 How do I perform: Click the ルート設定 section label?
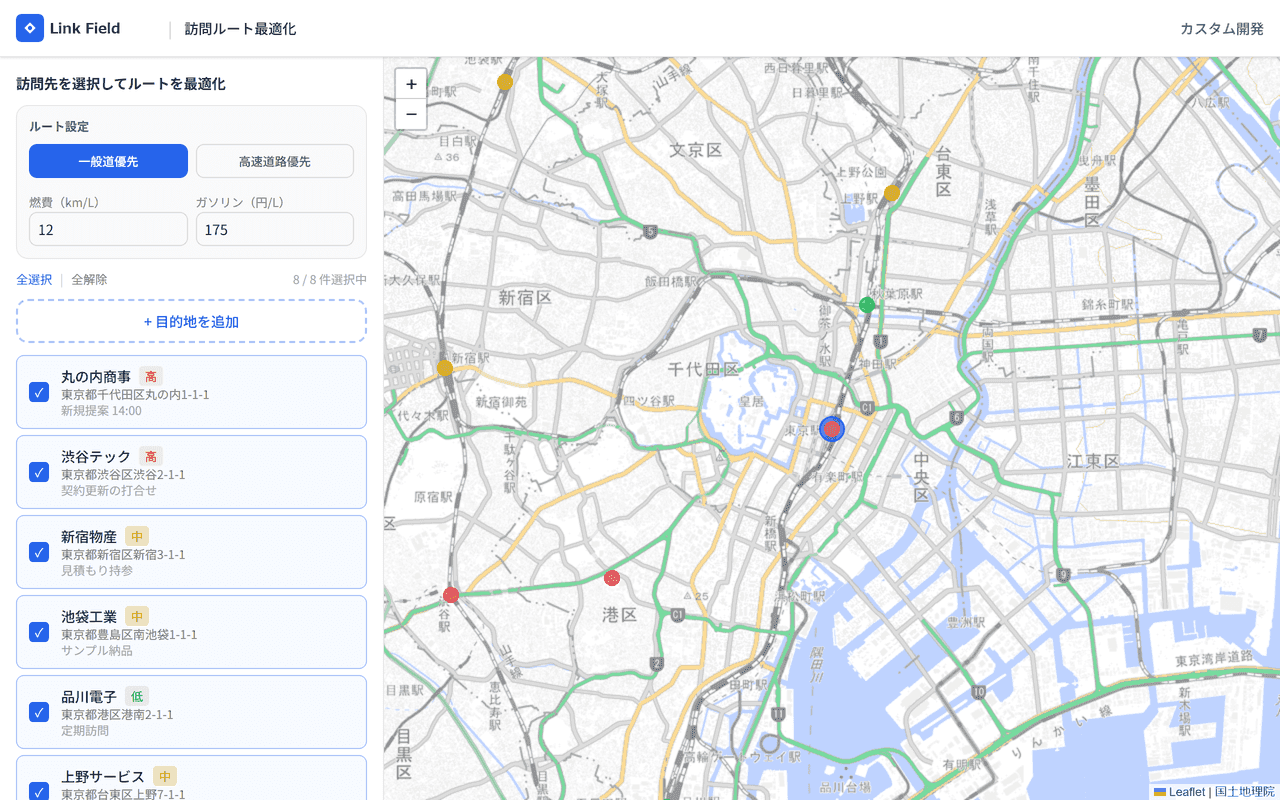pos(59,127)
